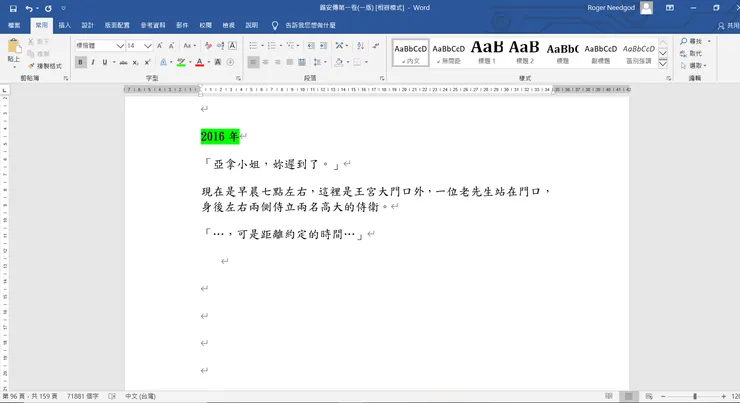Expand the Styles gallery More arrow
The image size is (740, 403).
663,64
